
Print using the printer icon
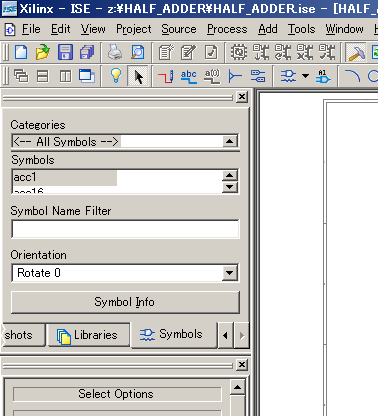tap(115, 52)
